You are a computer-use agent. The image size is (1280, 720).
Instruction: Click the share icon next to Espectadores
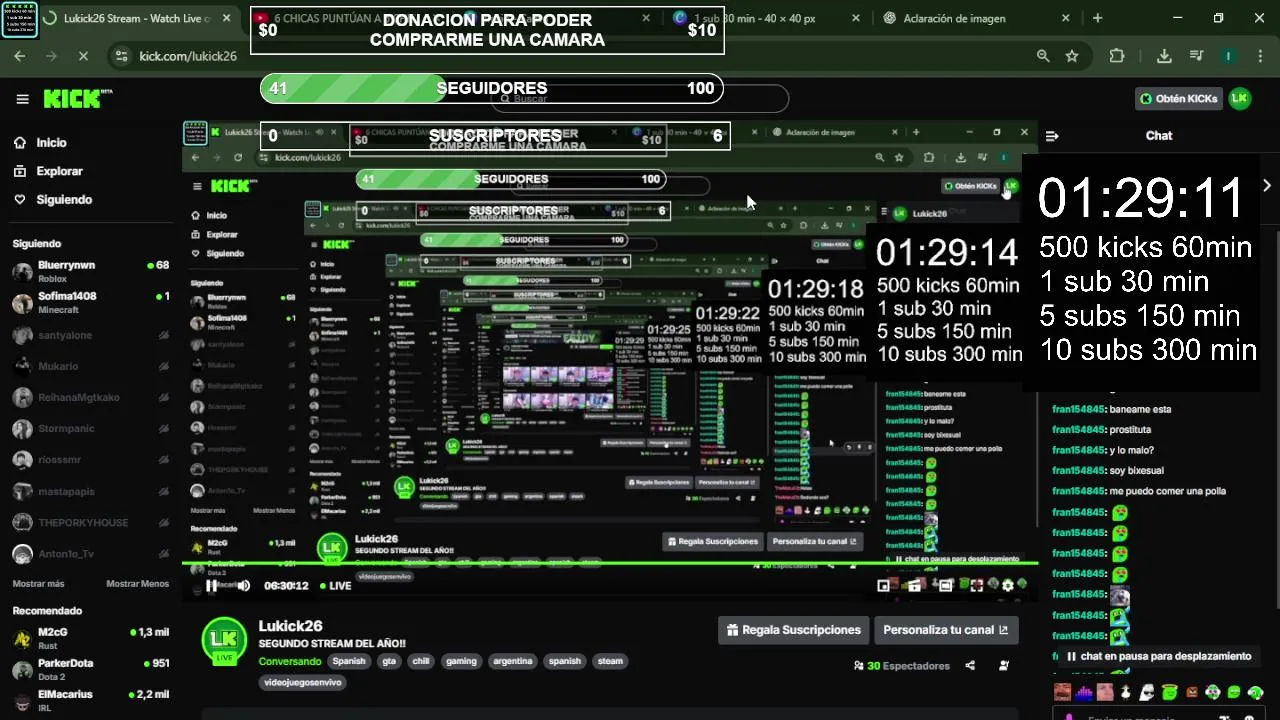970,666
